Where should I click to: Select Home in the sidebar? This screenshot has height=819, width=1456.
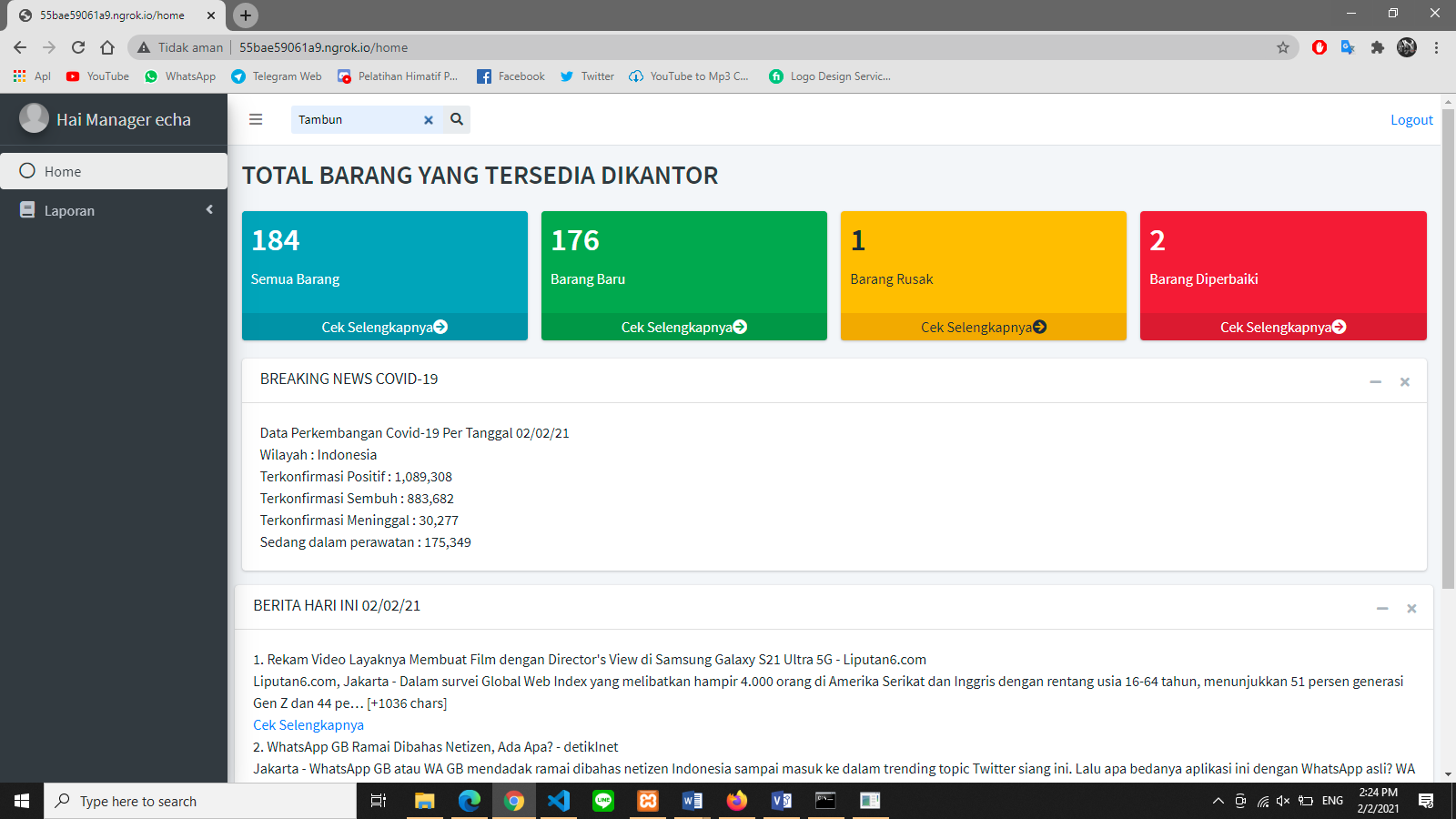114,171
